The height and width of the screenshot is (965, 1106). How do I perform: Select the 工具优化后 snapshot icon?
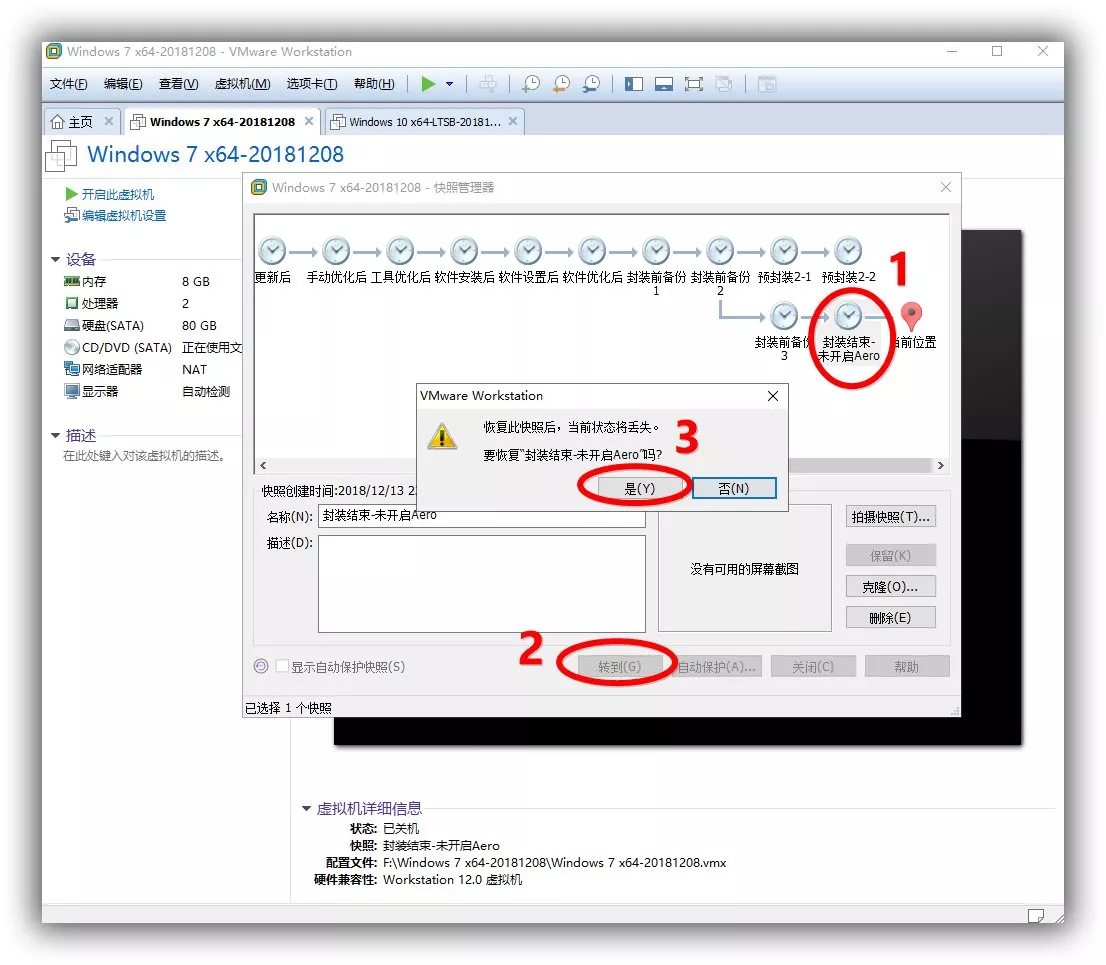click(x=400, y=251)
